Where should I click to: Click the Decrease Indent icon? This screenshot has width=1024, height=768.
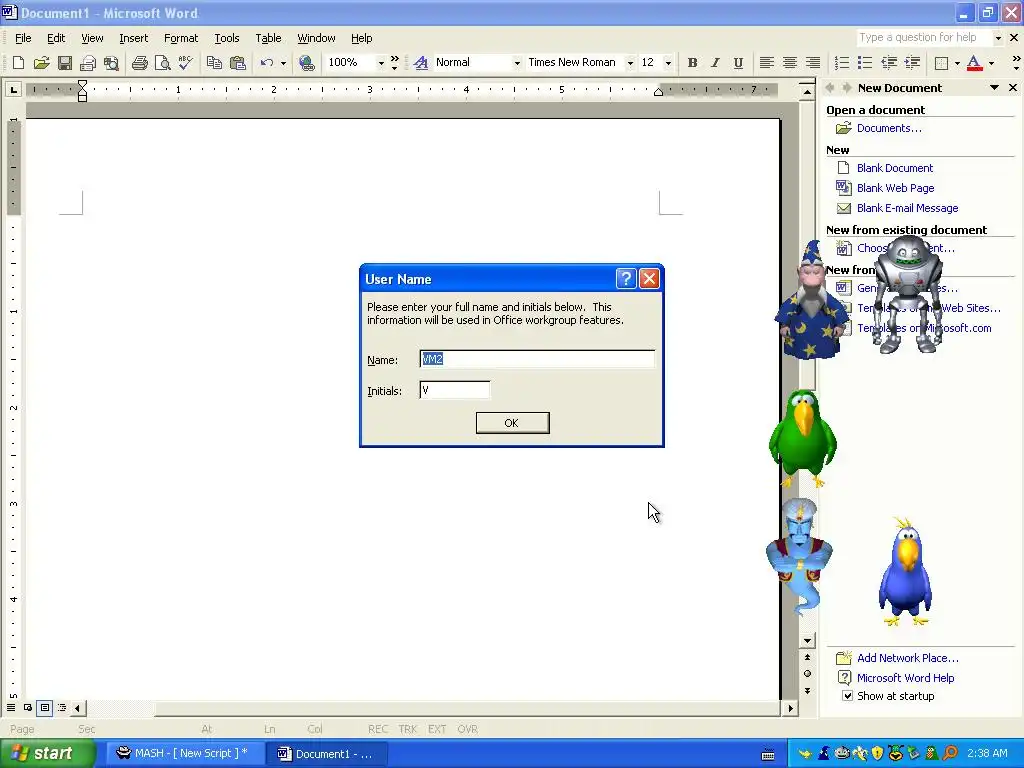pos(889,63)
